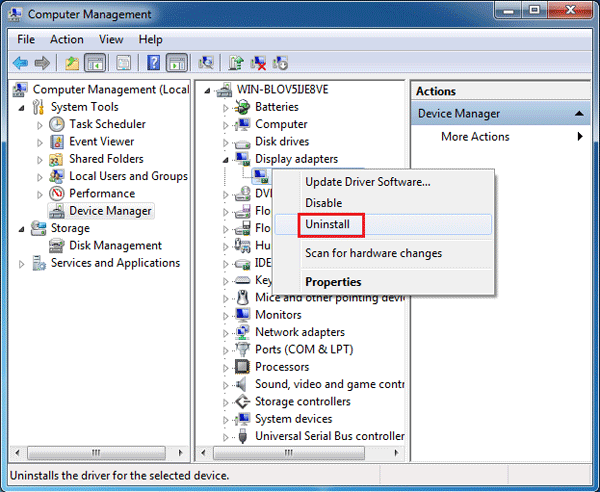The width and height of the screenshot is (600, 492).
Task: Click Scan for hardware changes toolbar icon
Action: [x=206, y=63]
